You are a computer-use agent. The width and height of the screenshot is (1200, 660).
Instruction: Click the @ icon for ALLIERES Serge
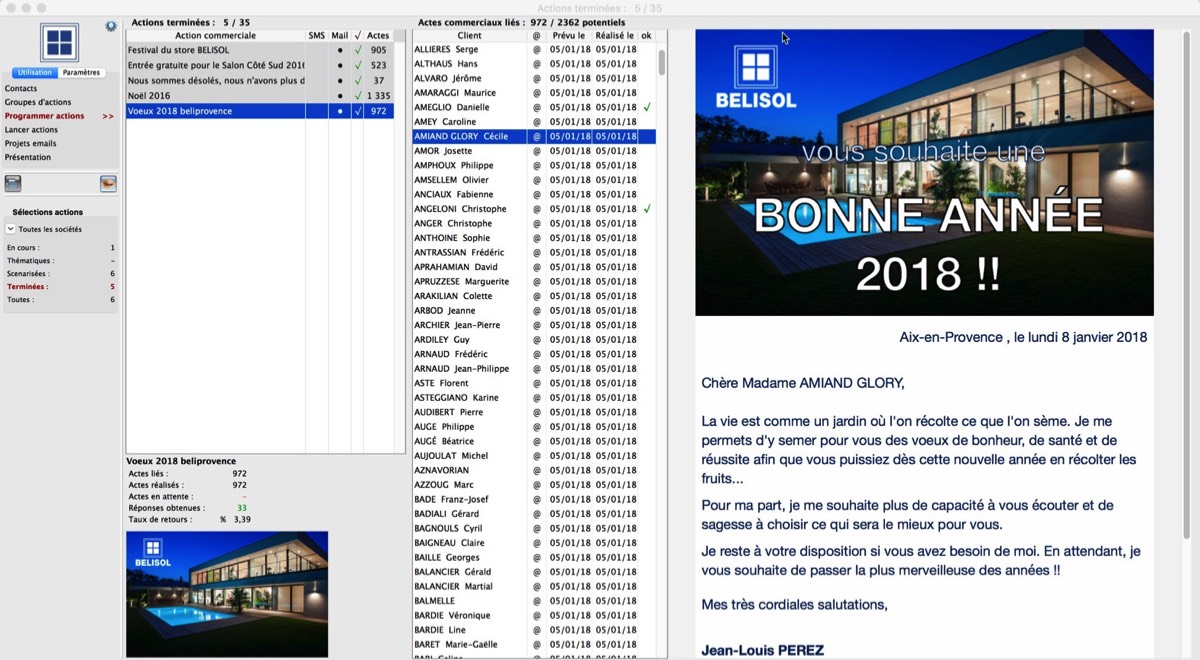click(x=536, y=49)
